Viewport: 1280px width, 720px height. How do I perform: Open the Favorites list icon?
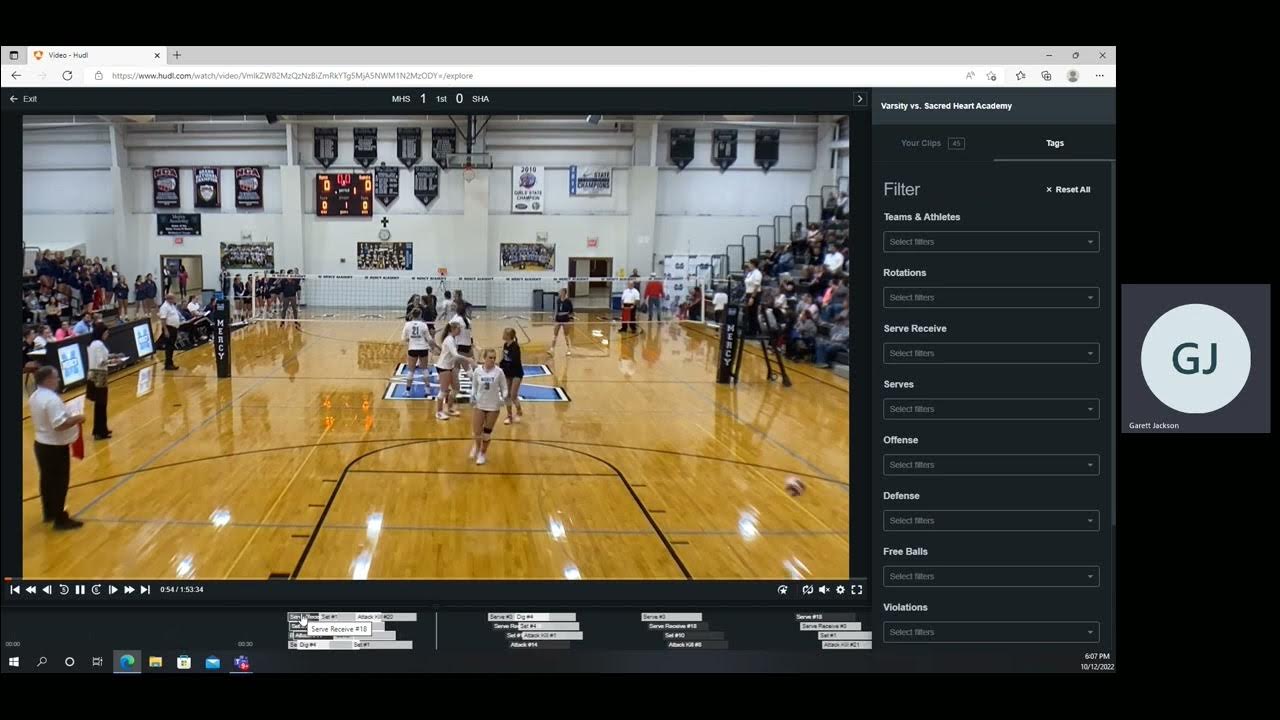click(1020, 75)
